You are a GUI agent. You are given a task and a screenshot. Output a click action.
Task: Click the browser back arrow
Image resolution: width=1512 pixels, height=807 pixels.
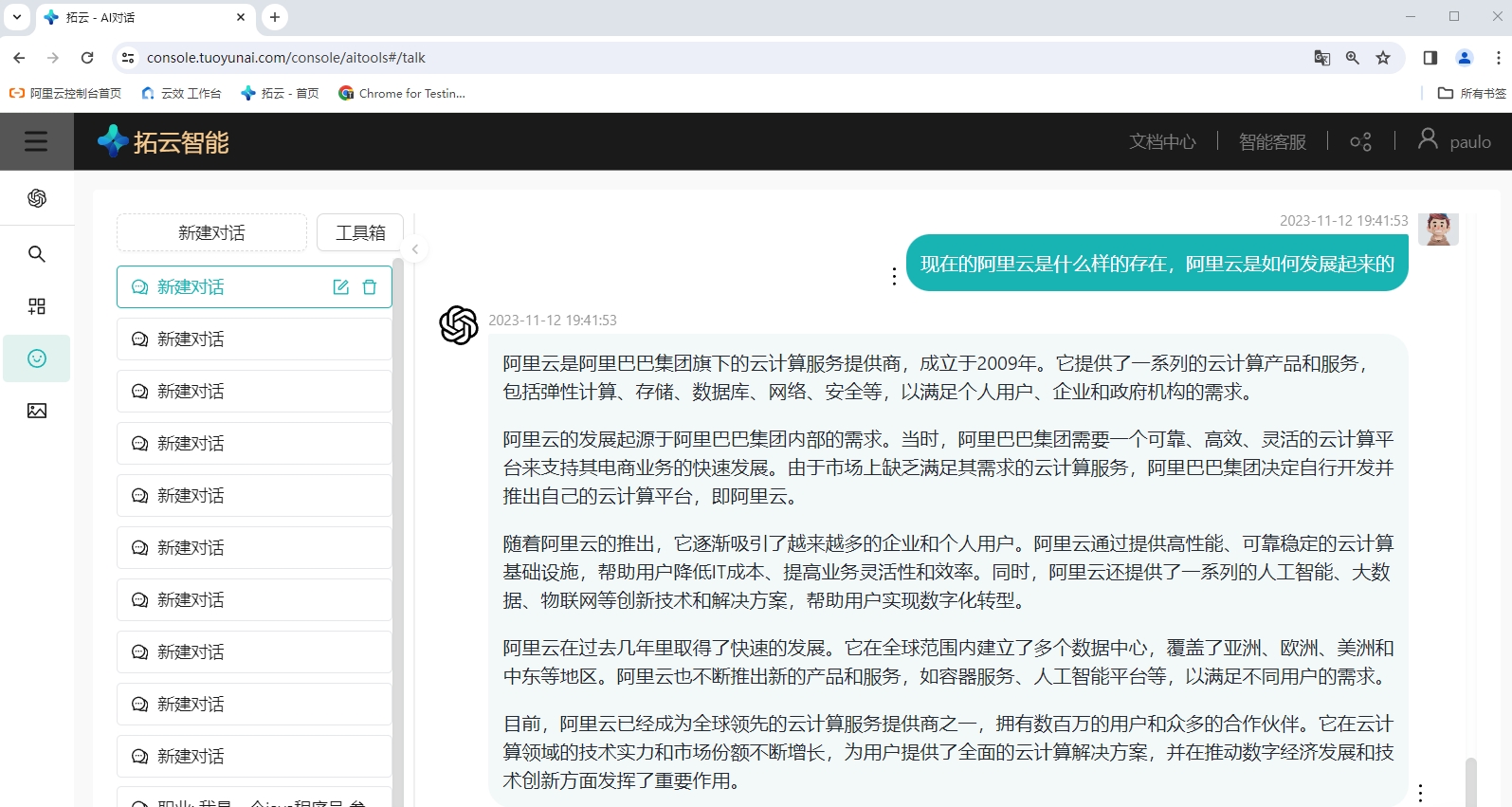19,58
